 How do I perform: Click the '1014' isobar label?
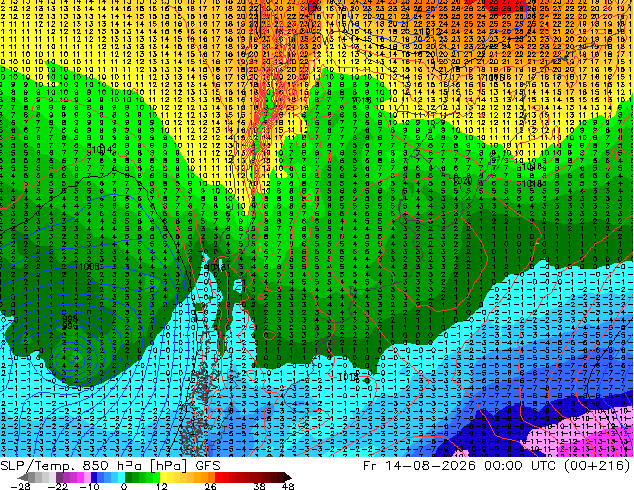click(102, 150)
